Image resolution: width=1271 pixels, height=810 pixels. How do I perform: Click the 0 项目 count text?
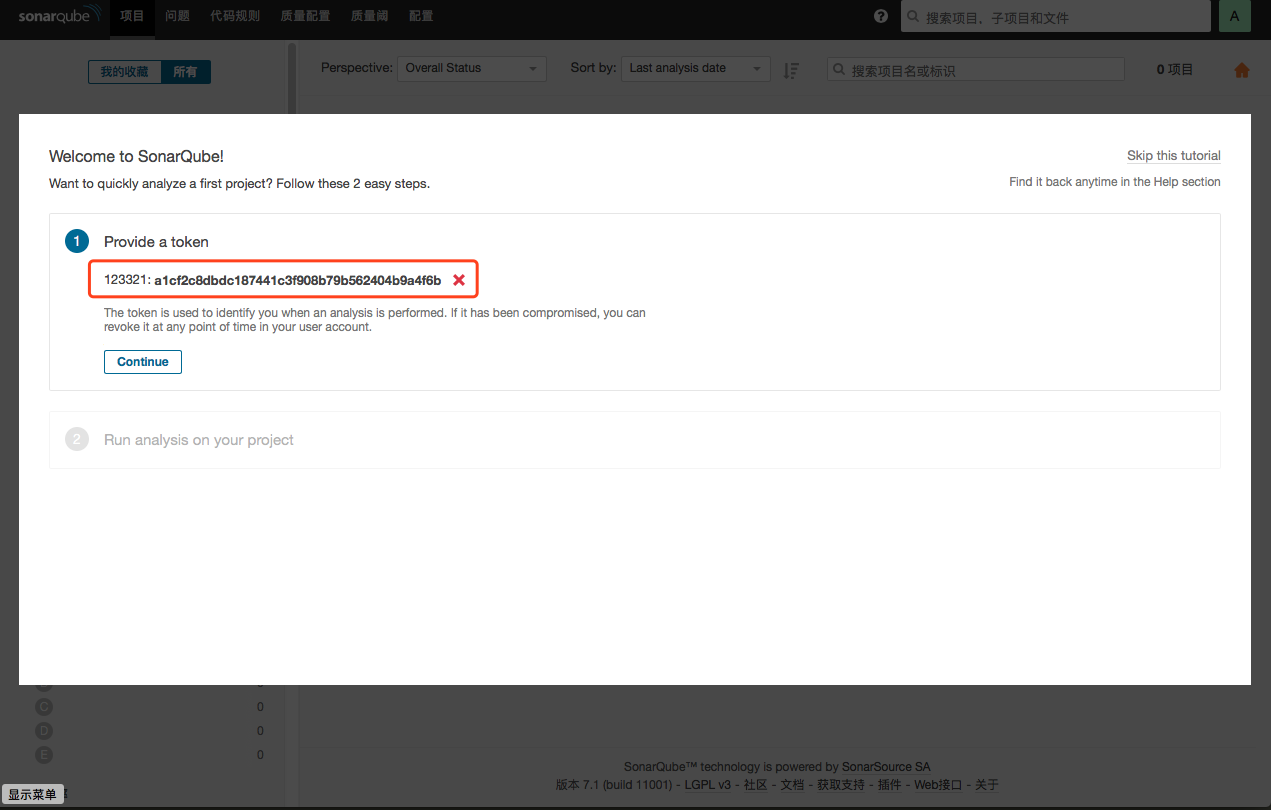[1175, 70]
